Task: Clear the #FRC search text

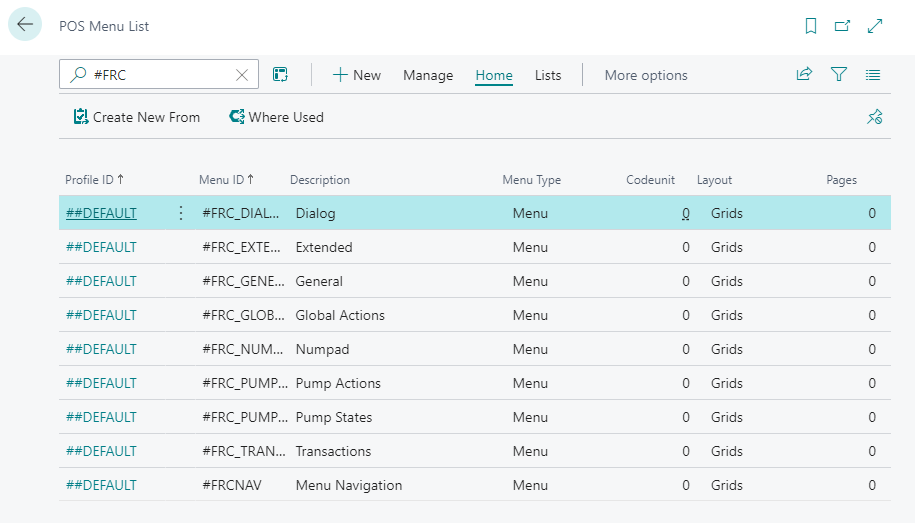Action: tap(241, 75)
